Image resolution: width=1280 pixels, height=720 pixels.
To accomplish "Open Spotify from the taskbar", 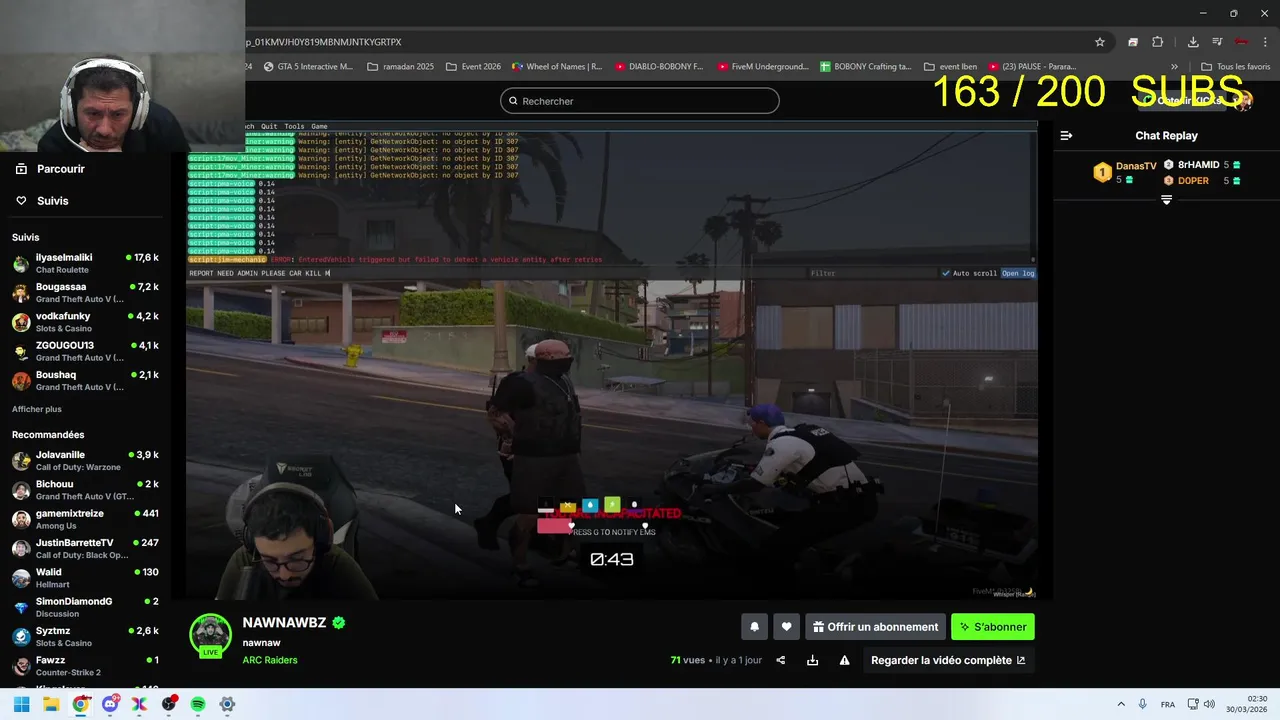I will pos(198,704).
